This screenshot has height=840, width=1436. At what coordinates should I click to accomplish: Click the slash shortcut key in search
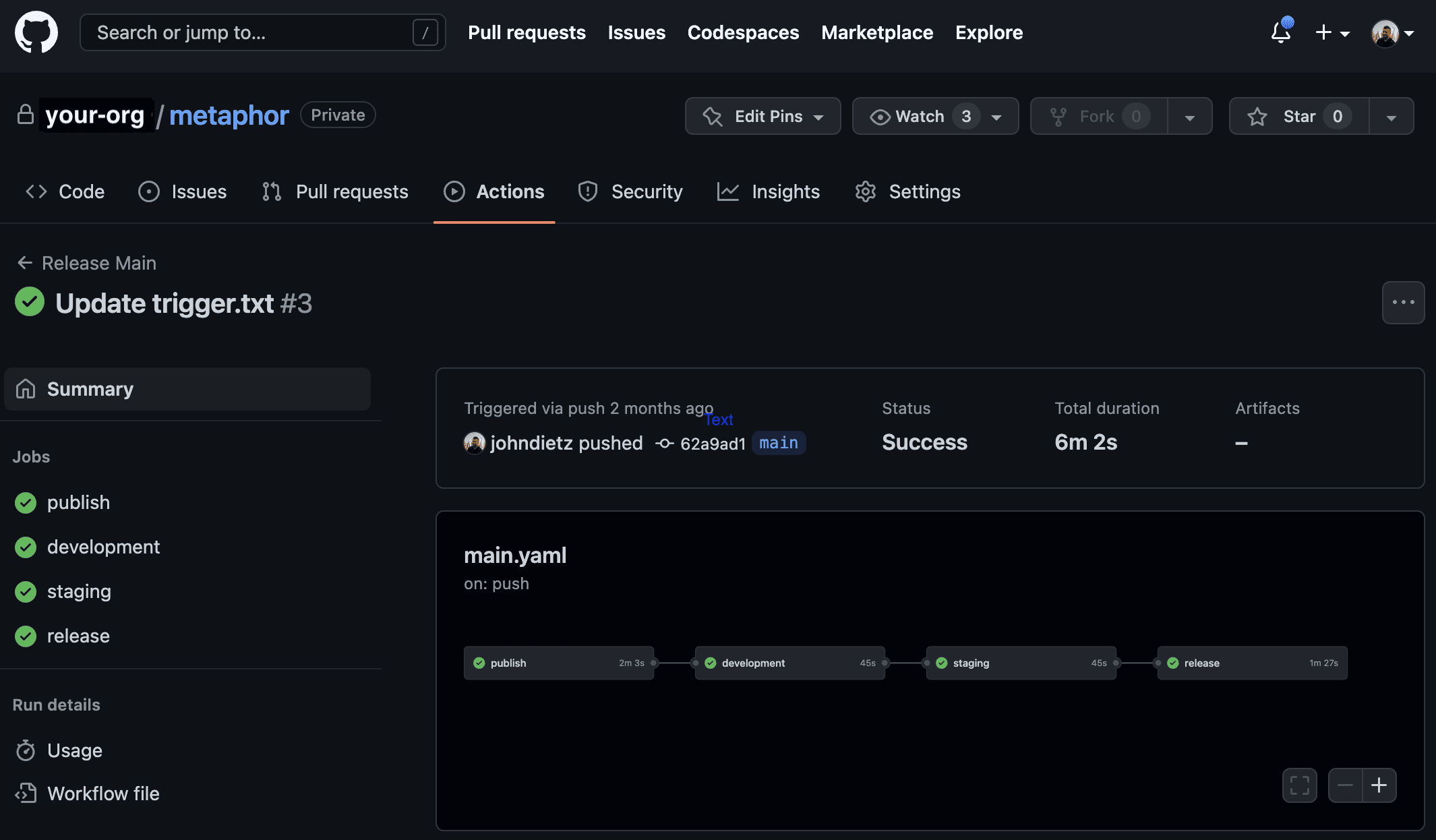point(425,32)
